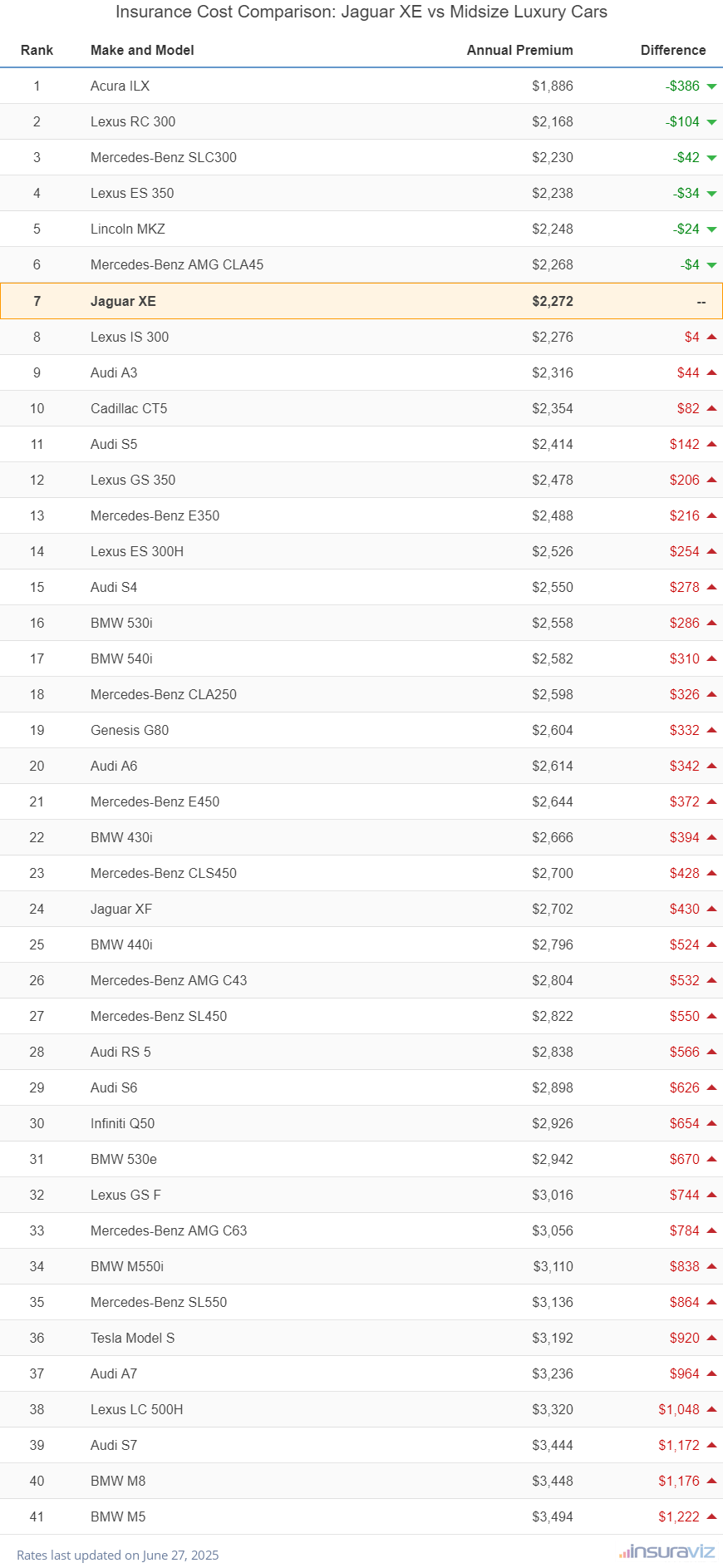This screenshot has height=1568, width=723.
Task: Click the BMW M5 model name
Action: pos(118,1516)
